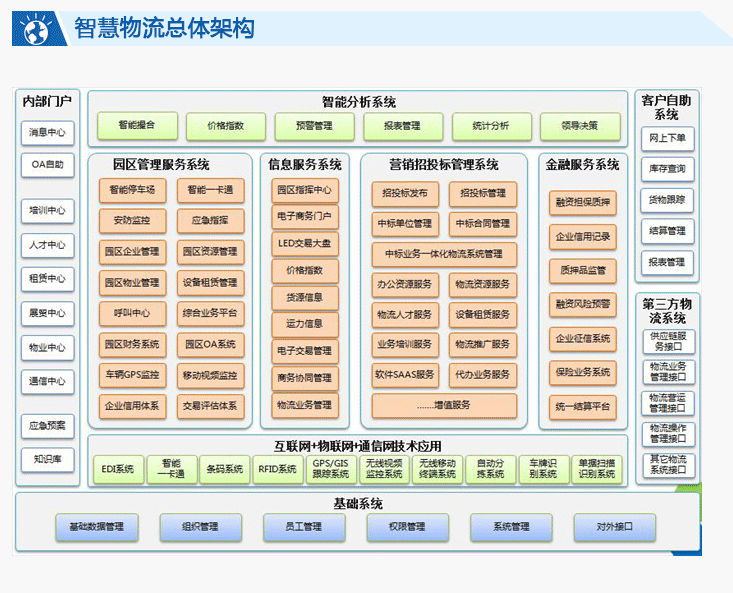Select the 电子商务门户 box
Screen dimensions: 733x593
click(304, 216)
